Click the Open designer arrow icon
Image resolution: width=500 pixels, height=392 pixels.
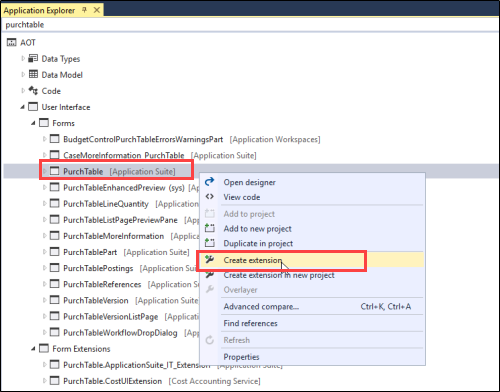[209, 182]
